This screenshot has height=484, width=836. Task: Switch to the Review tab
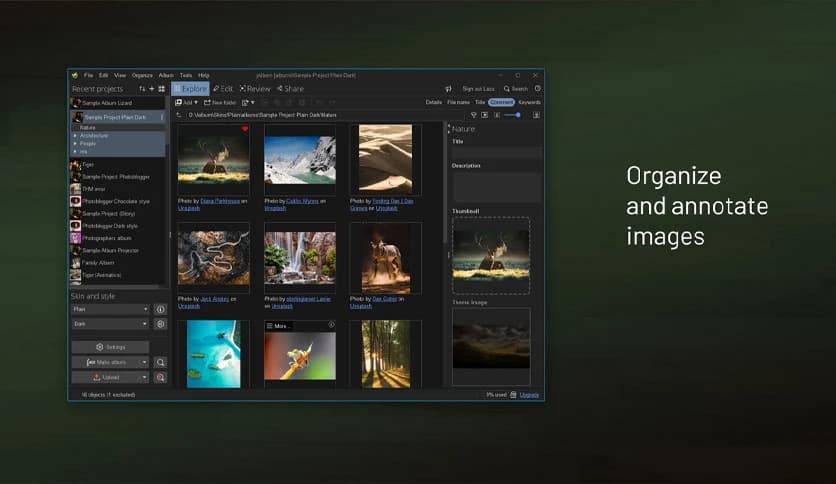[255, 89]
